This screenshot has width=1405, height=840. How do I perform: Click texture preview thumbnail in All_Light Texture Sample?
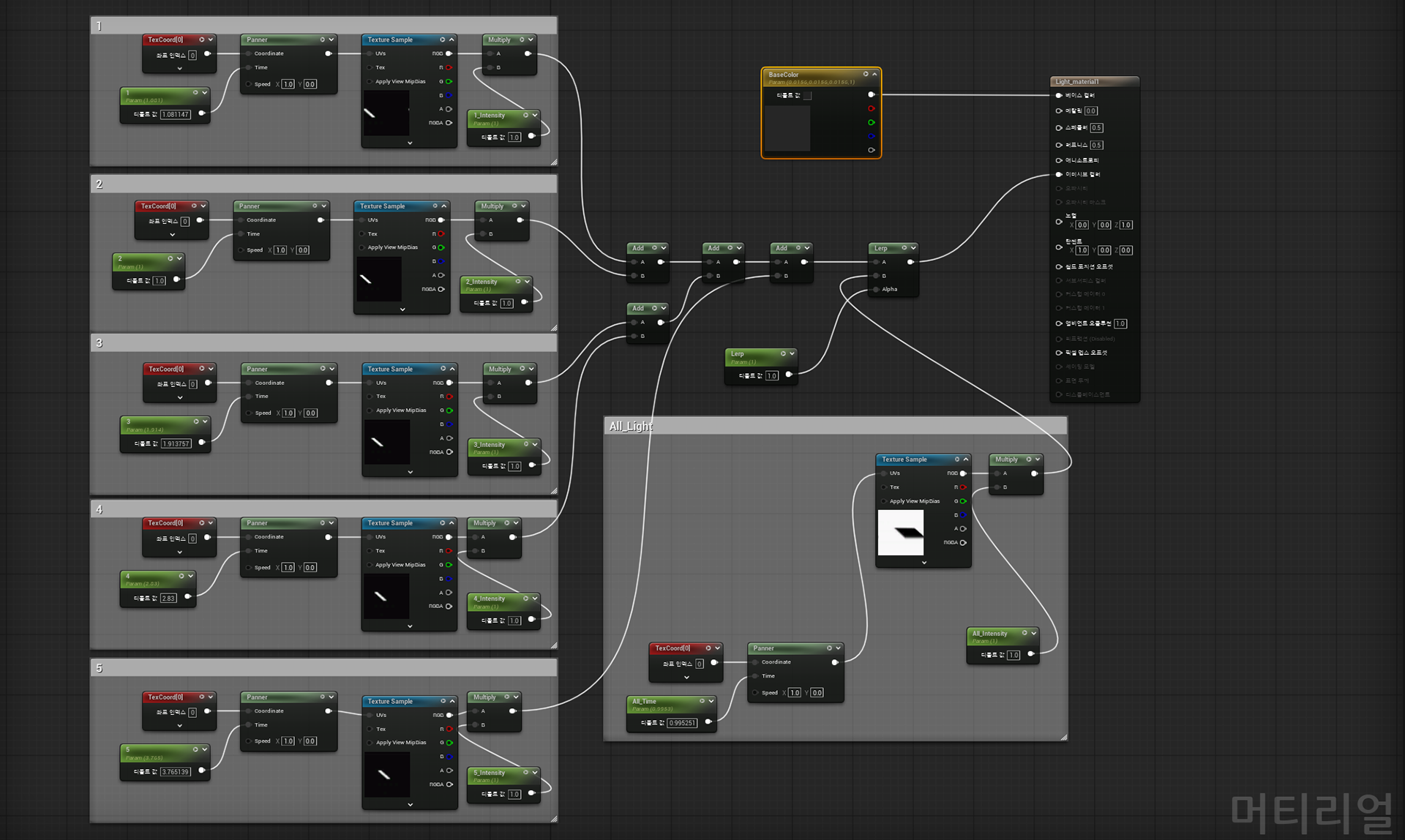pos(901,533)
